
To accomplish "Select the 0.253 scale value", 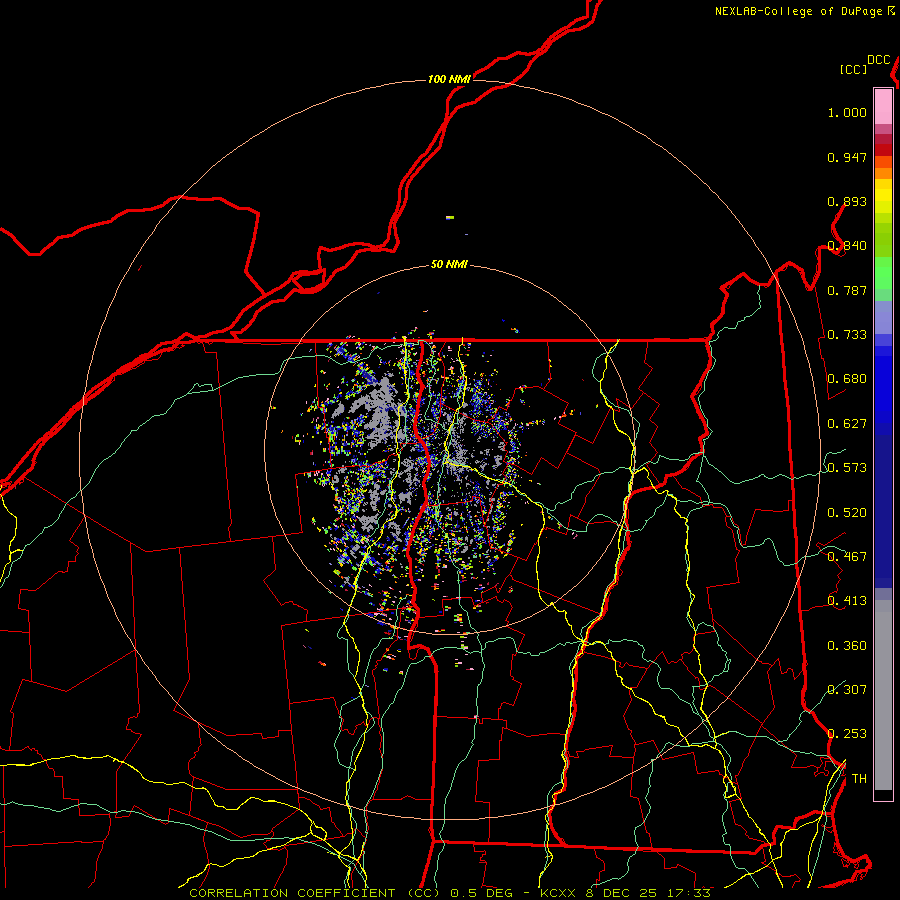I will 847,734.
